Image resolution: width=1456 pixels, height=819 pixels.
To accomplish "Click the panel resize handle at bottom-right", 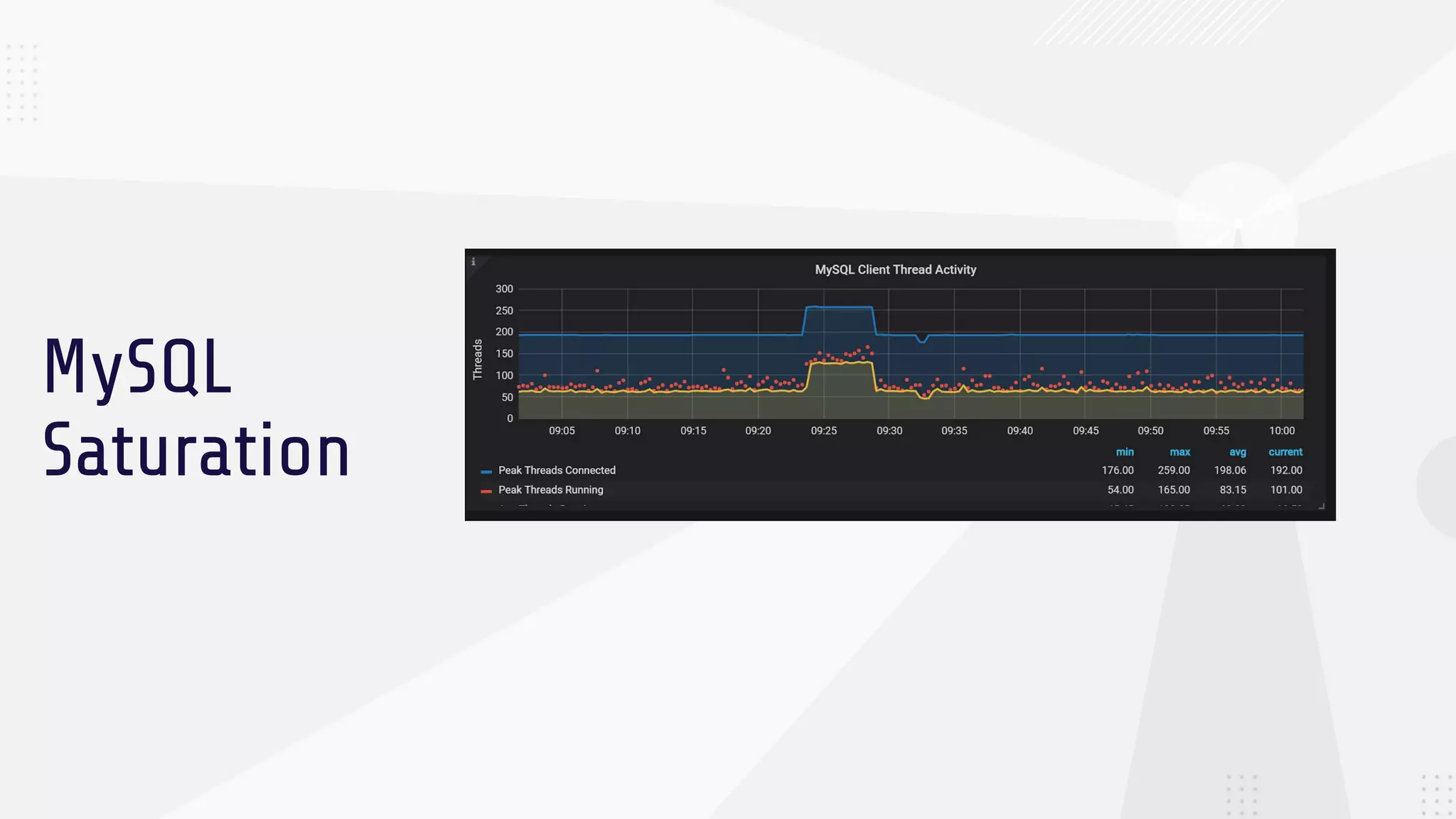I will tap(1322, 506).
